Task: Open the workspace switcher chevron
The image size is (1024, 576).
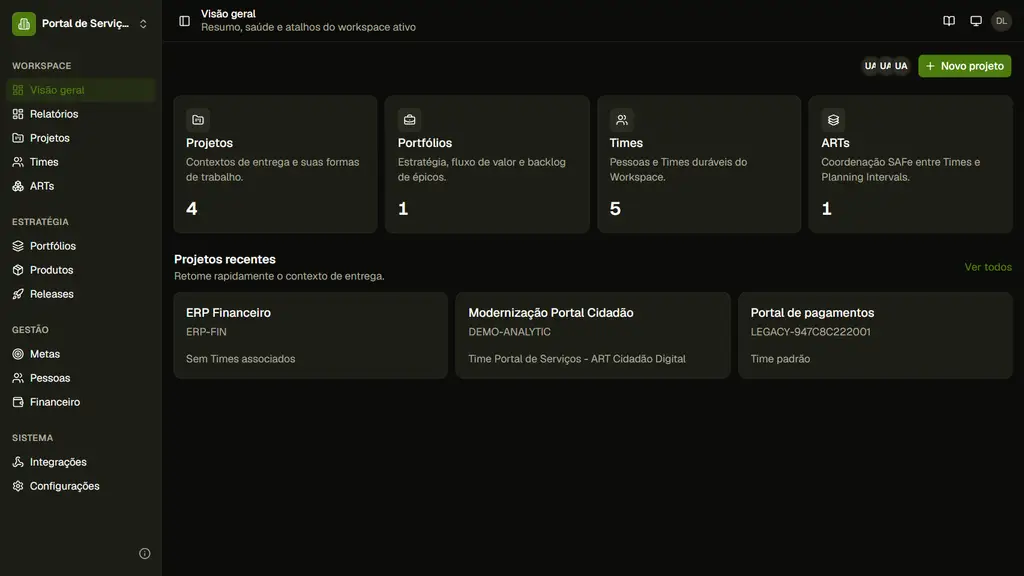Action: pos(143,24)
